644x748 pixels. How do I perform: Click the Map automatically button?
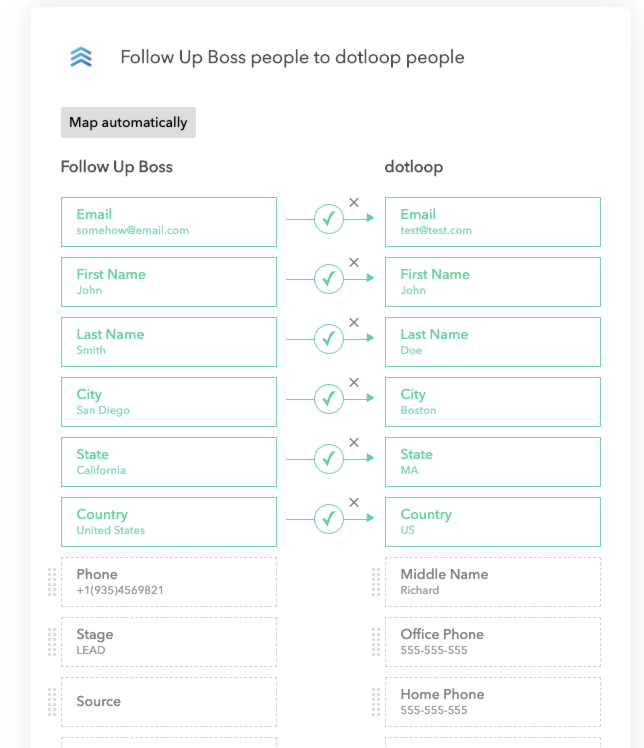pyautogui.click(x=128, y=122)
